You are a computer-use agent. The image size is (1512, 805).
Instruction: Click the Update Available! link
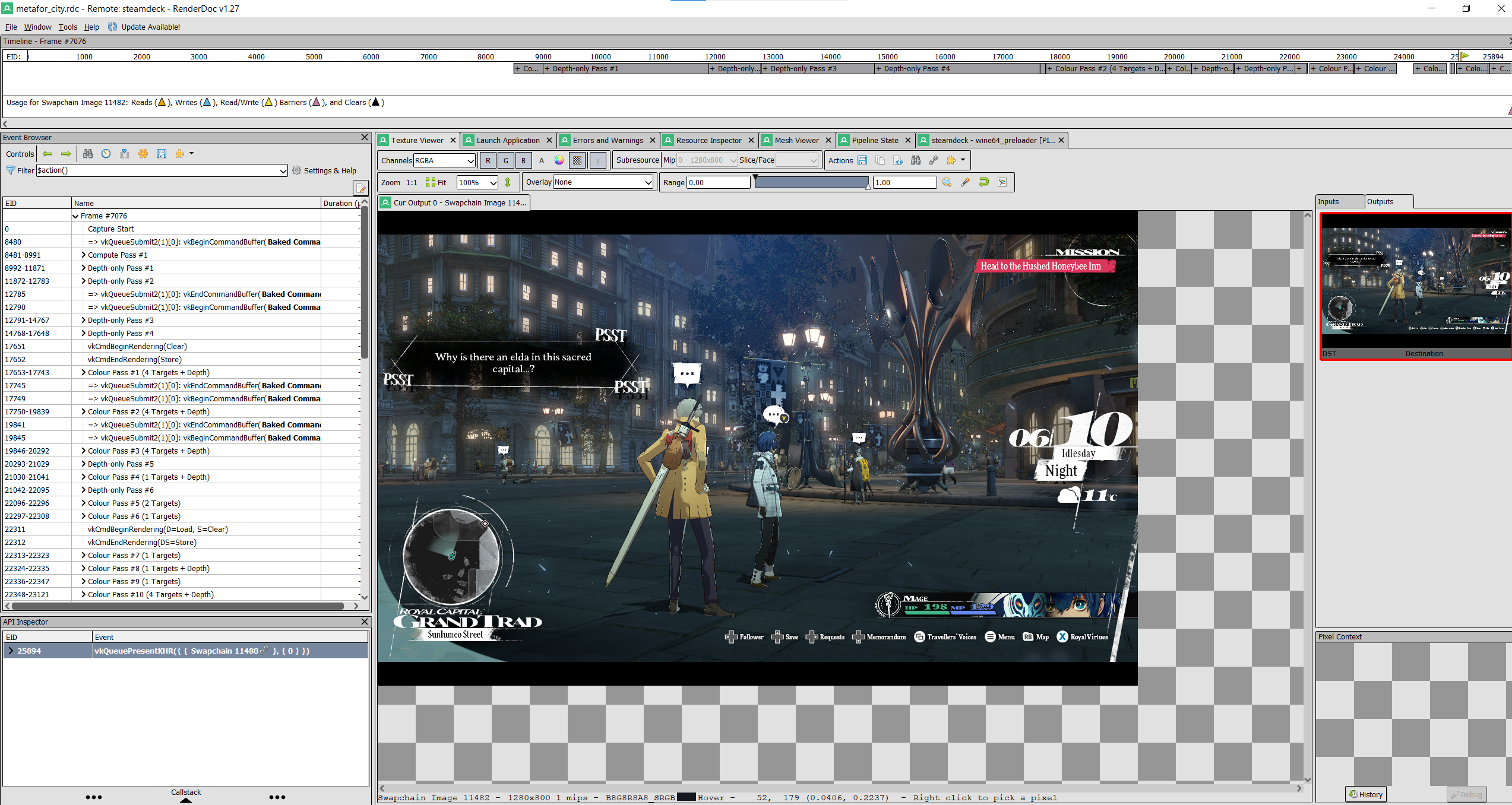pyautogui.click(x=150, y=27)
